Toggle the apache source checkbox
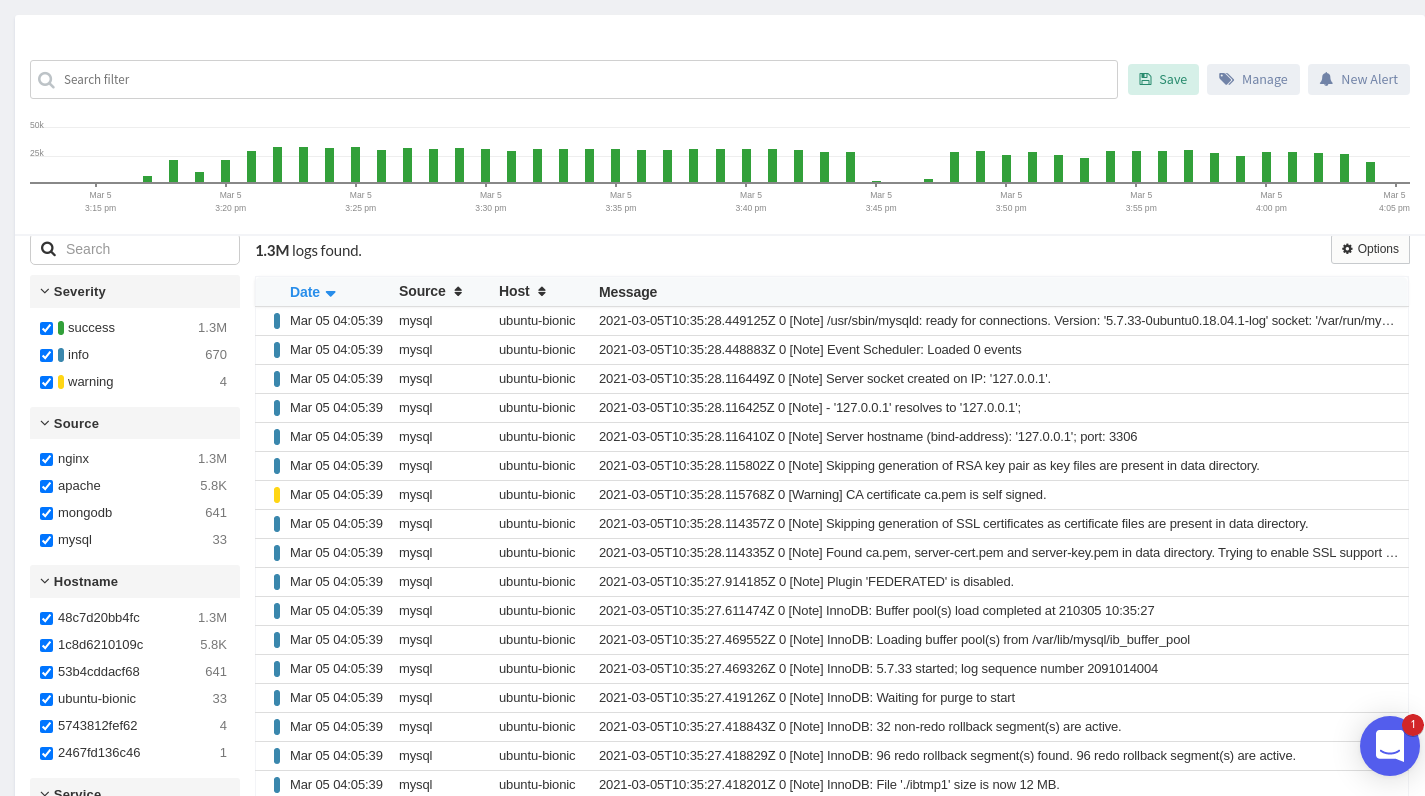Image resolution: width=1425 pixels, height=796 pixels. click(46, 486)
